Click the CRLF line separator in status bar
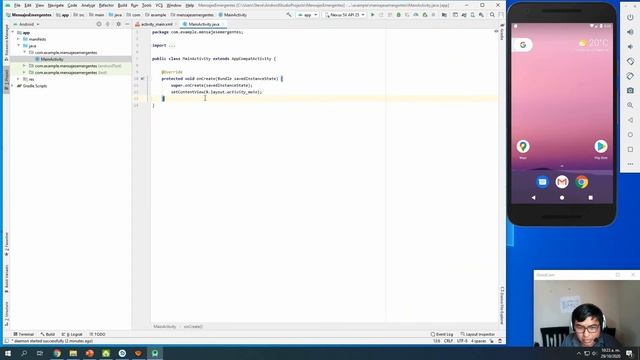This screenshot has height=360, width=640. 448,341
